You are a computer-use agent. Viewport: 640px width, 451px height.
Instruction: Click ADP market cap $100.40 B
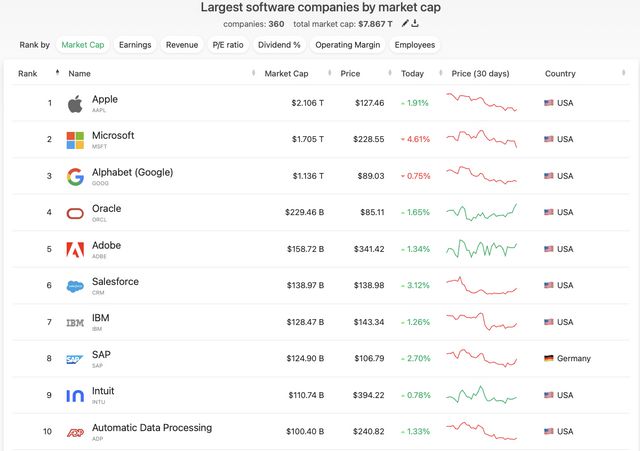tap(305, 431)
